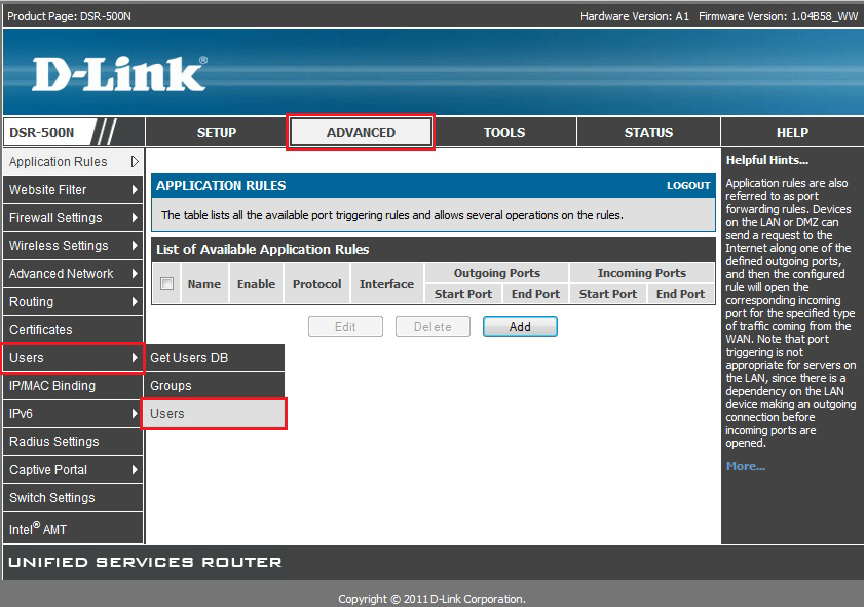Choose Groups from the Users flyout

click(215, 386)
